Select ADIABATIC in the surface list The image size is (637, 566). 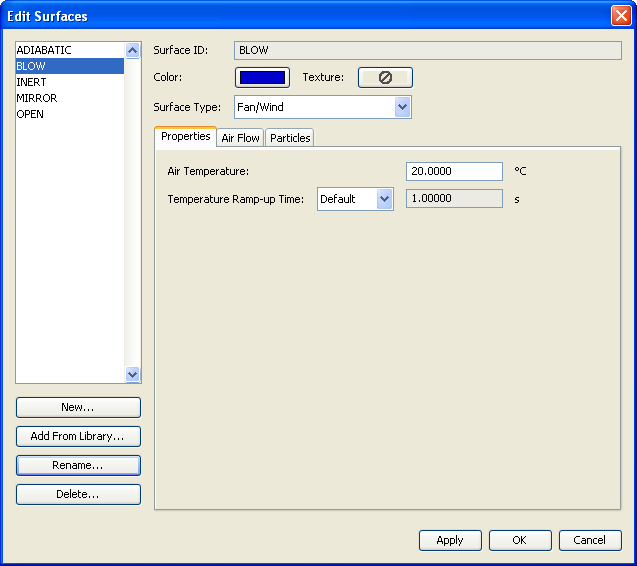tap(44, 50)
